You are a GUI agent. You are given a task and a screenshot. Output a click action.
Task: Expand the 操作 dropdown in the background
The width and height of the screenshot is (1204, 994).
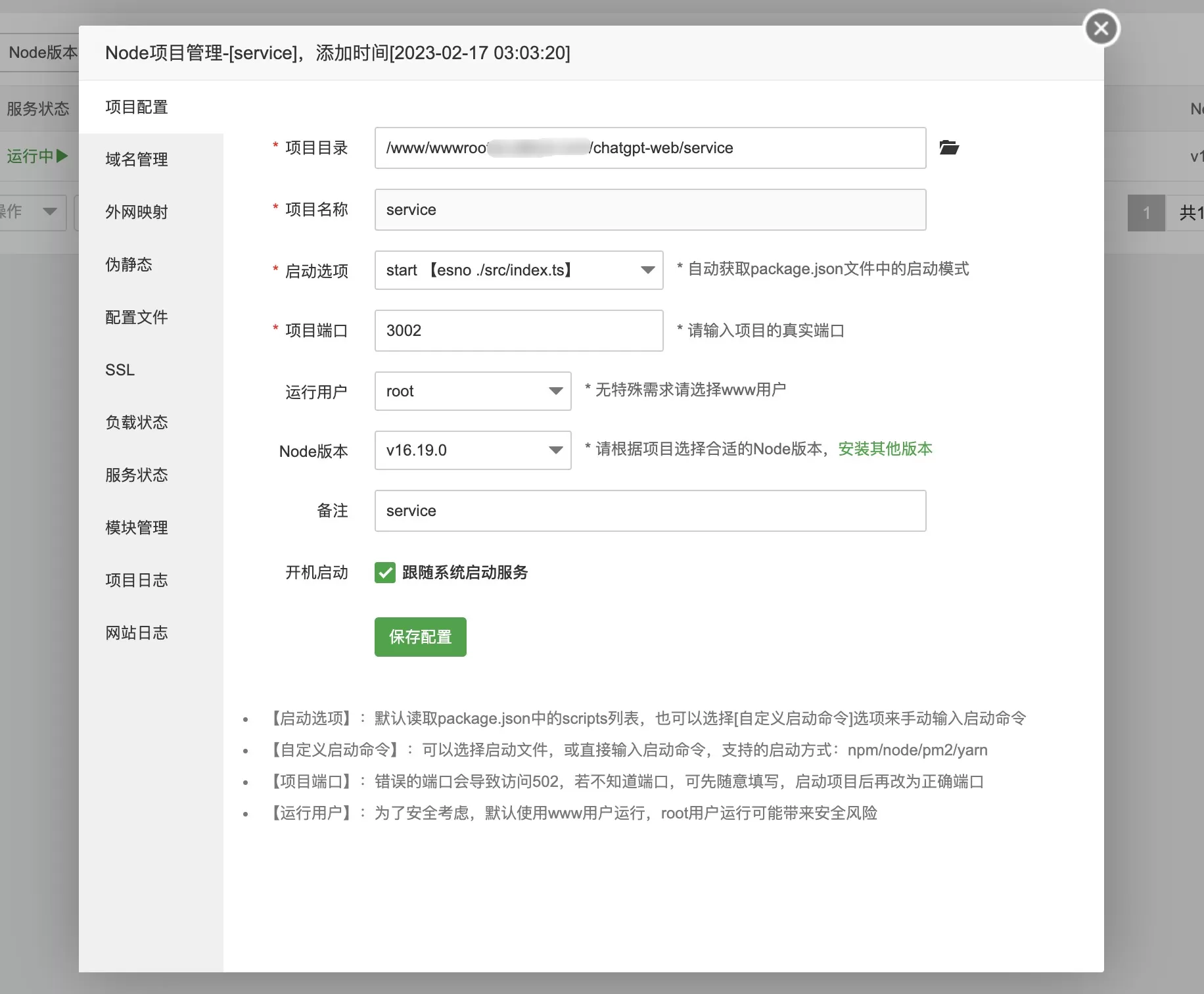49,212
